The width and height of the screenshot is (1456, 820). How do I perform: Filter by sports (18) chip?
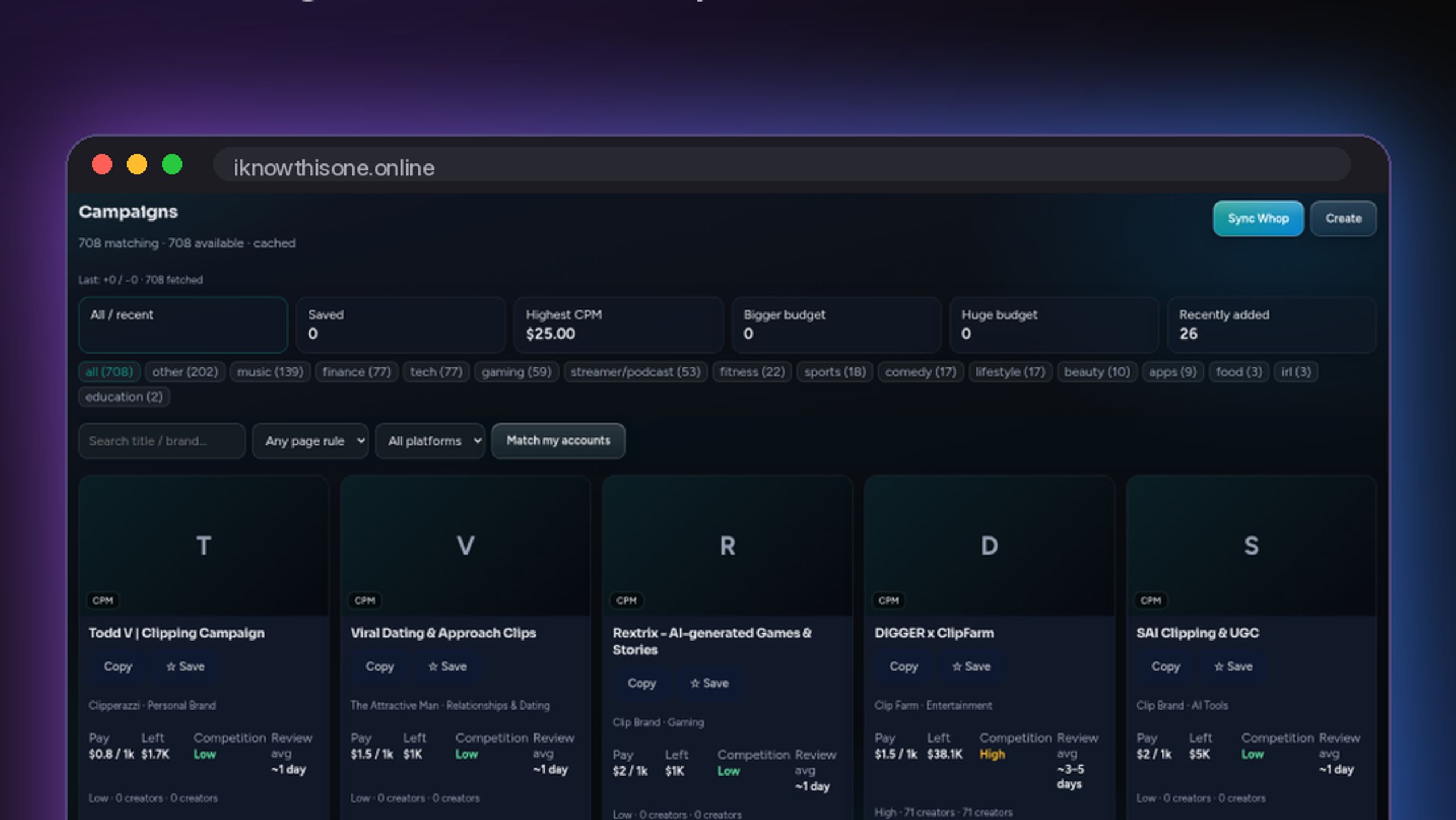(835, 372)
